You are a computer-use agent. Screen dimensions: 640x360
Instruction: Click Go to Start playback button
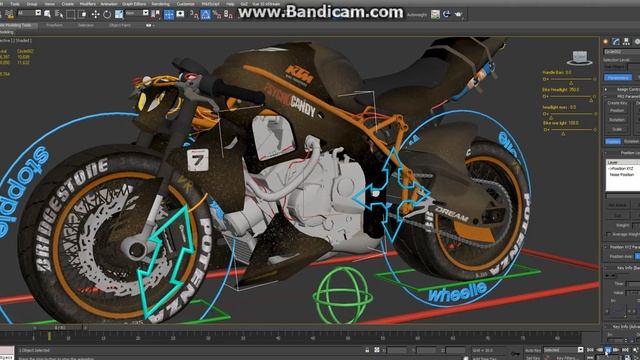pyautogui.click(x=590, y=350)
